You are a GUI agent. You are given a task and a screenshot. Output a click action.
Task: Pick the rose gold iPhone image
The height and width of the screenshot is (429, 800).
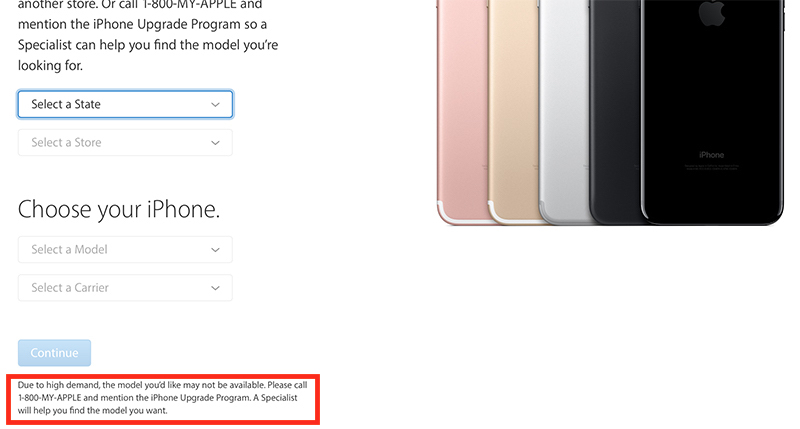462,112
